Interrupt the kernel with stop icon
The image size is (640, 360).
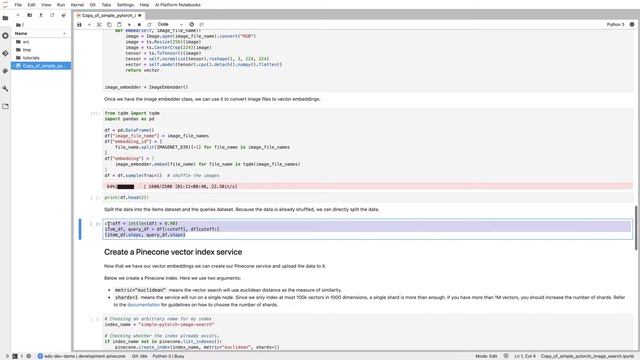(139, 24)
